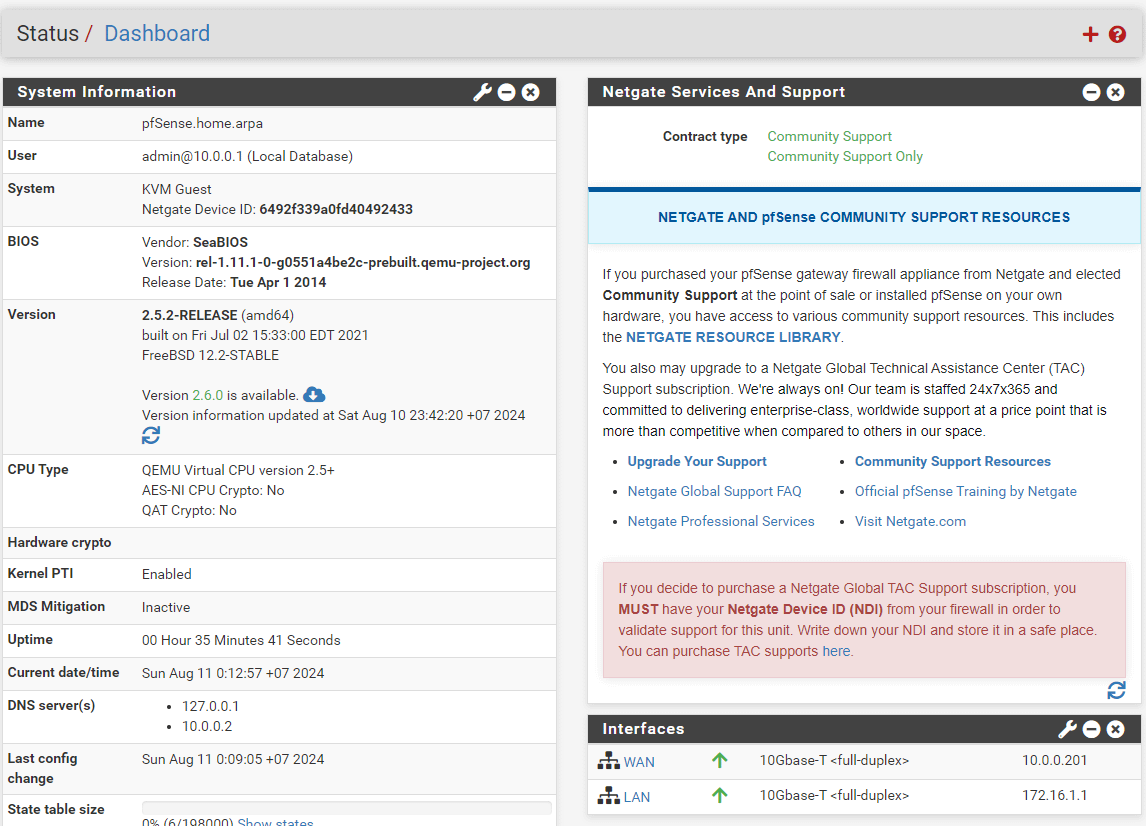Click the System Information widget title
The height and width of the screenshot is (826, 1146).
(x=96, y=92)
